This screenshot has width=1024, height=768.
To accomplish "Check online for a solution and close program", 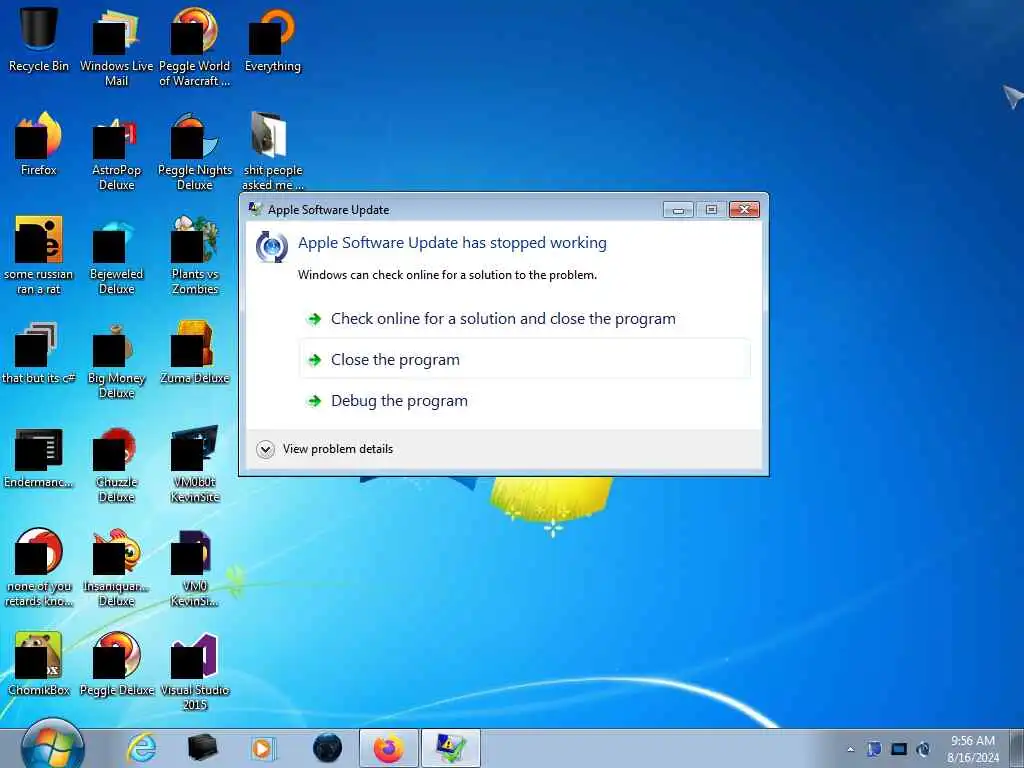I will tap(525, 319).
